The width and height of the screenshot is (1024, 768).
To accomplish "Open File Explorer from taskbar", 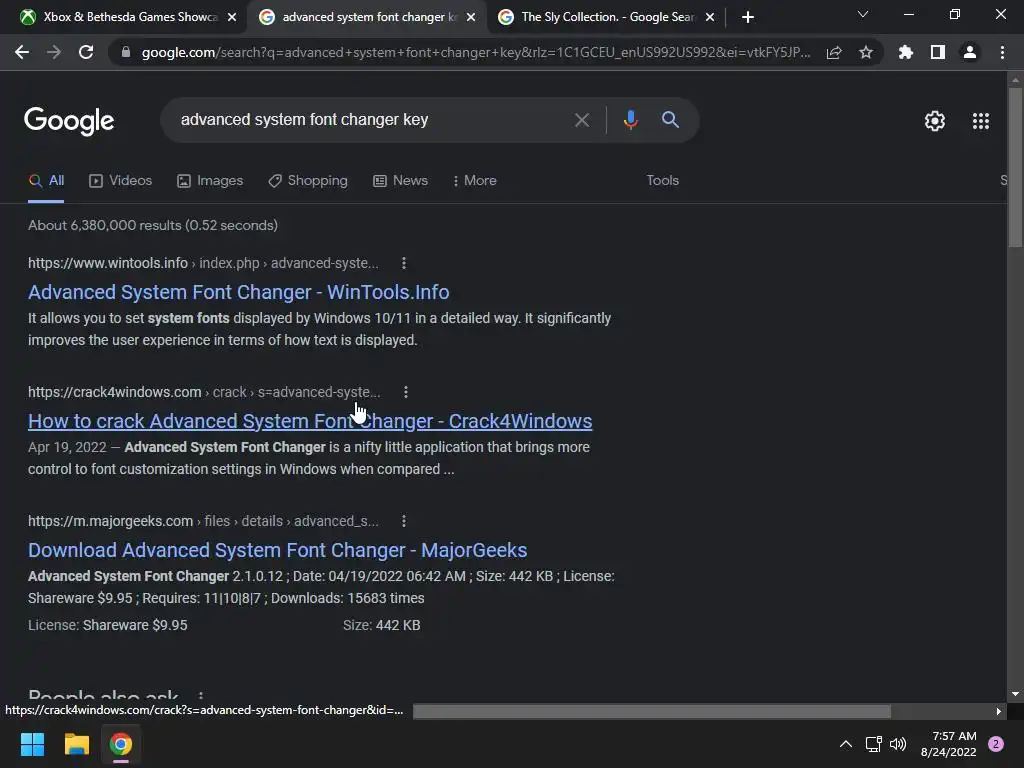I will tap(76, 744).
